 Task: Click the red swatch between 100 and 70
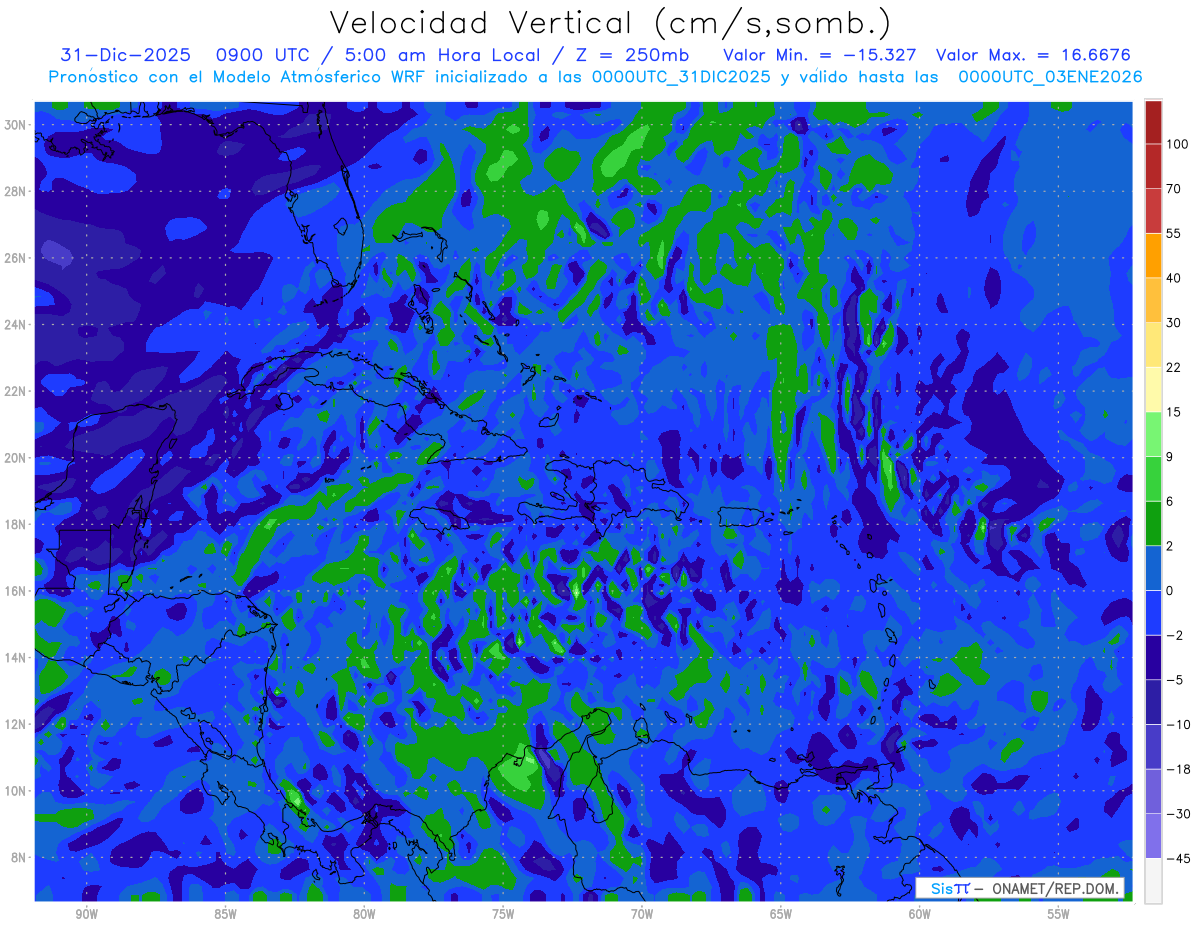(x=1153, y=166)
